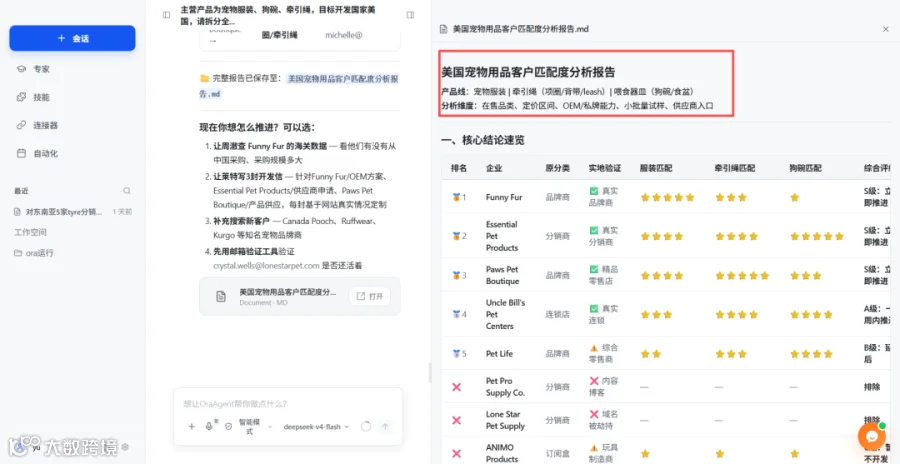900x464 pixels.
Task: Click the 打开 button on the document card
Action: tap(370, 296)
